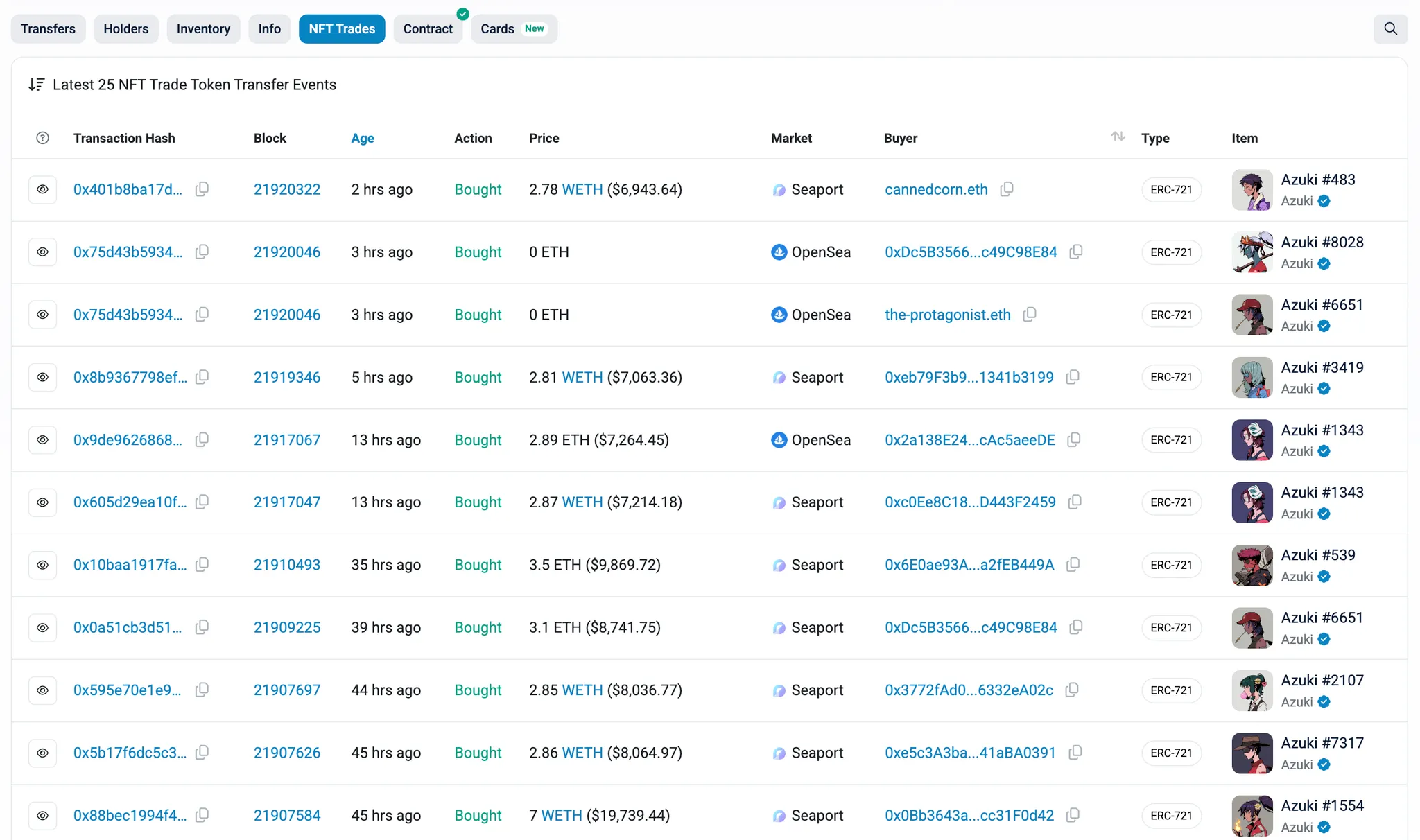Image resolution: width=1420 pixels, height=840 pixels.
Task: Copy hash in the Azuki #8028 row
Action: point(202,252)
